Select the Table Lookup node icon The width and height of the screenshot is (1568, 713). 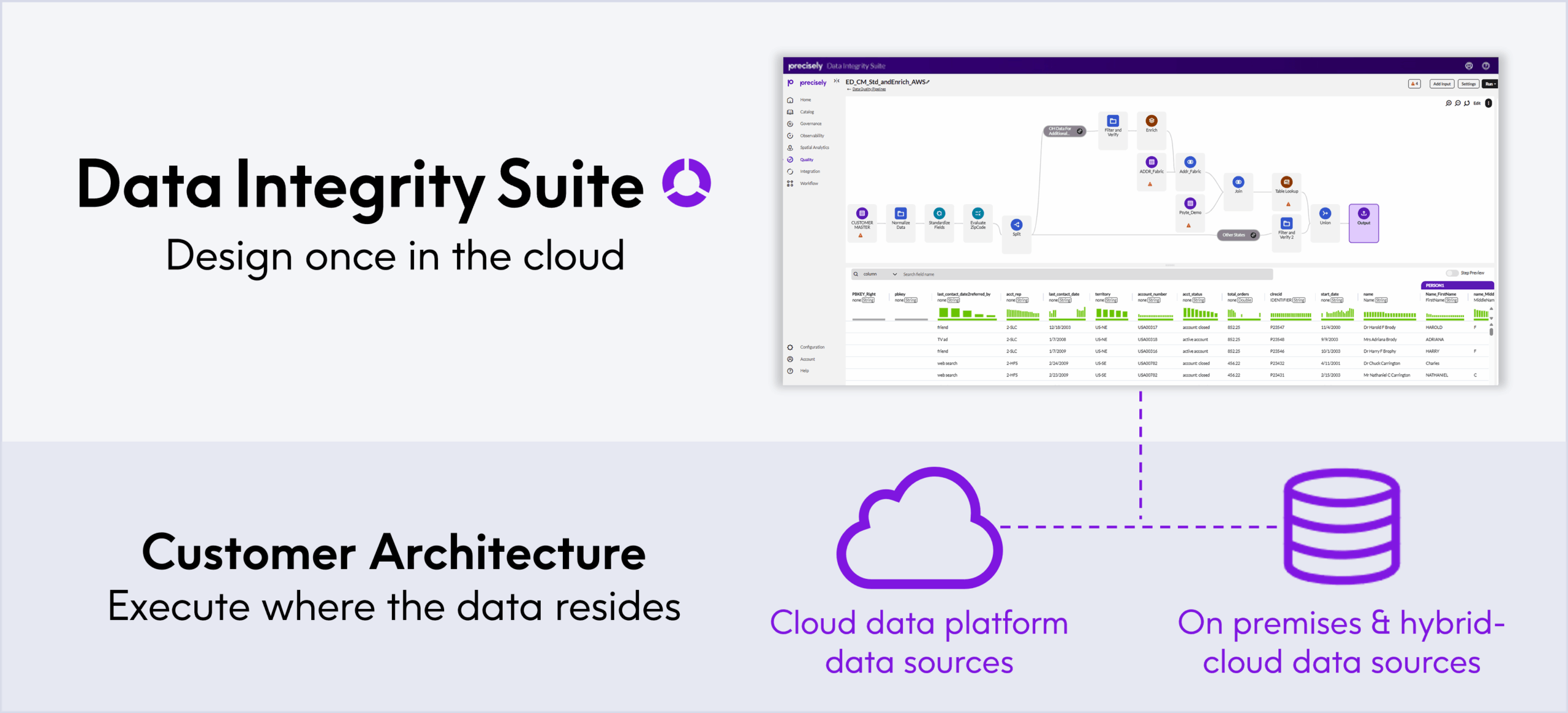coord(1286,182)
